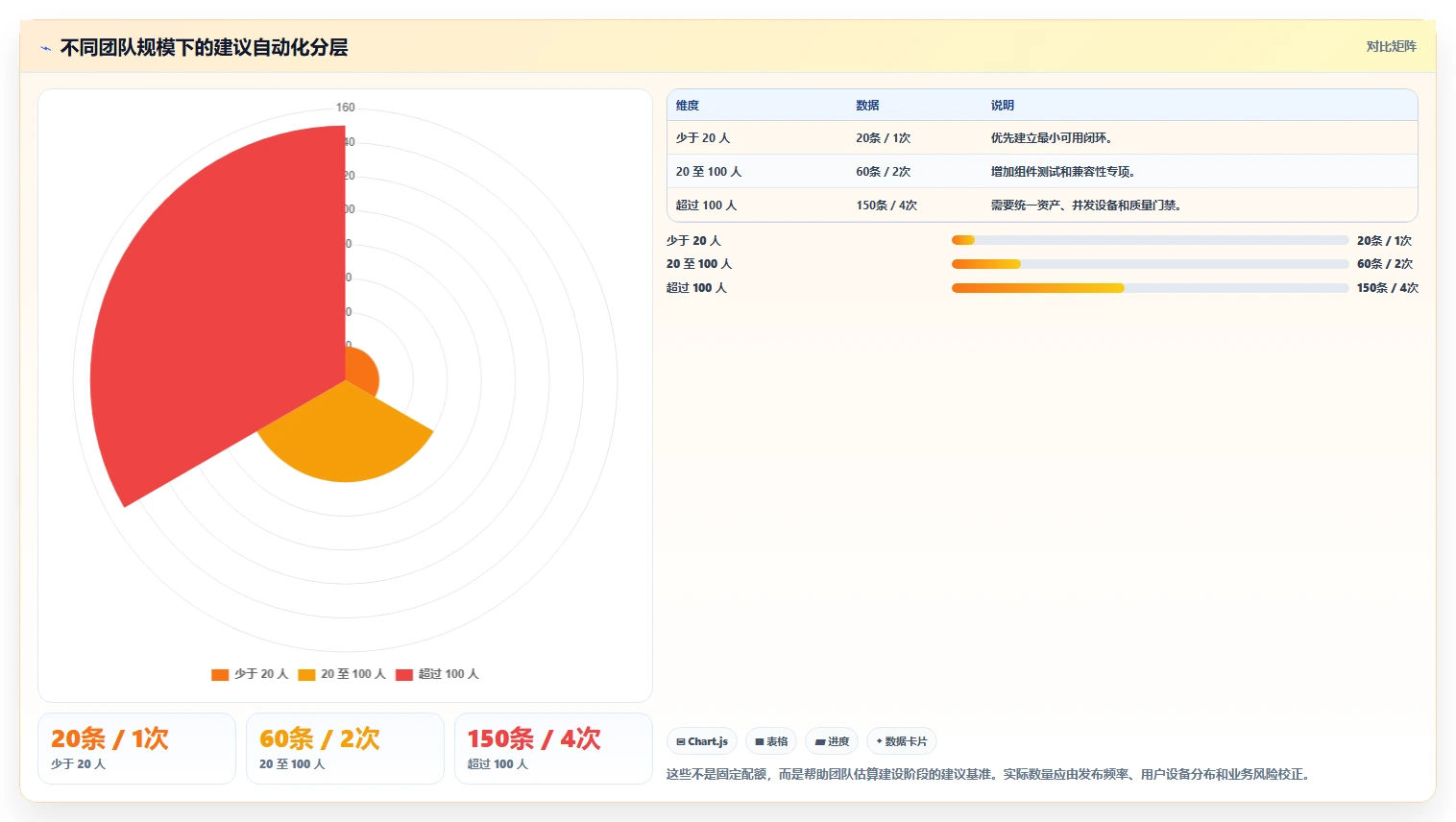
Task: Click the footnote text starting 这些不是固定配额
Action: 990,774
